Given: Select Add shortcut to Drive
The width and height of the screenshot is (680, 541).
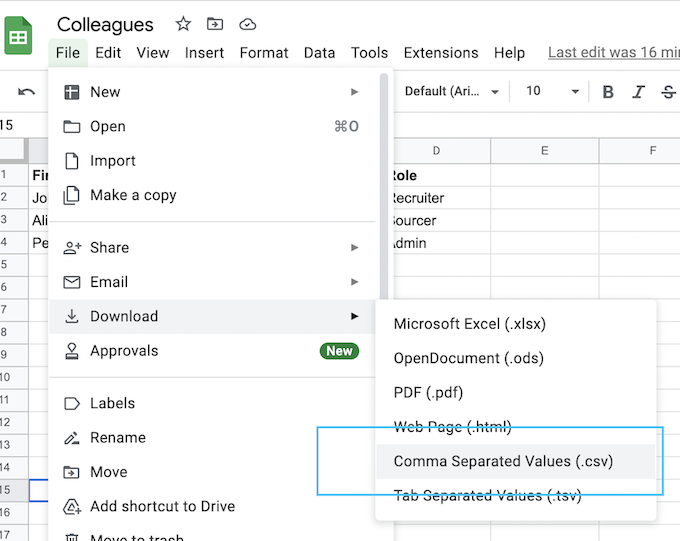Looking at the screenshot, I should [212, 506].
